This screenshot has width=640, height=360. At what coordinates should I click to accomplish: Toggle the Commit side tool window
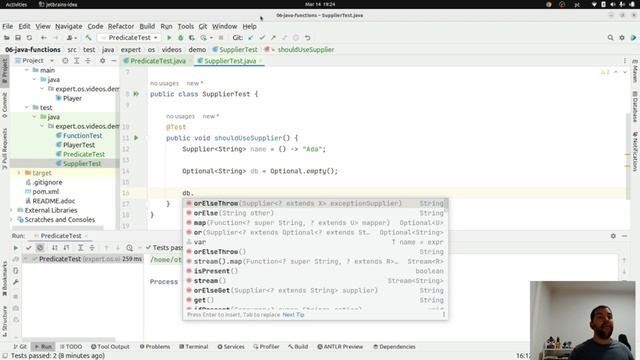4,105
